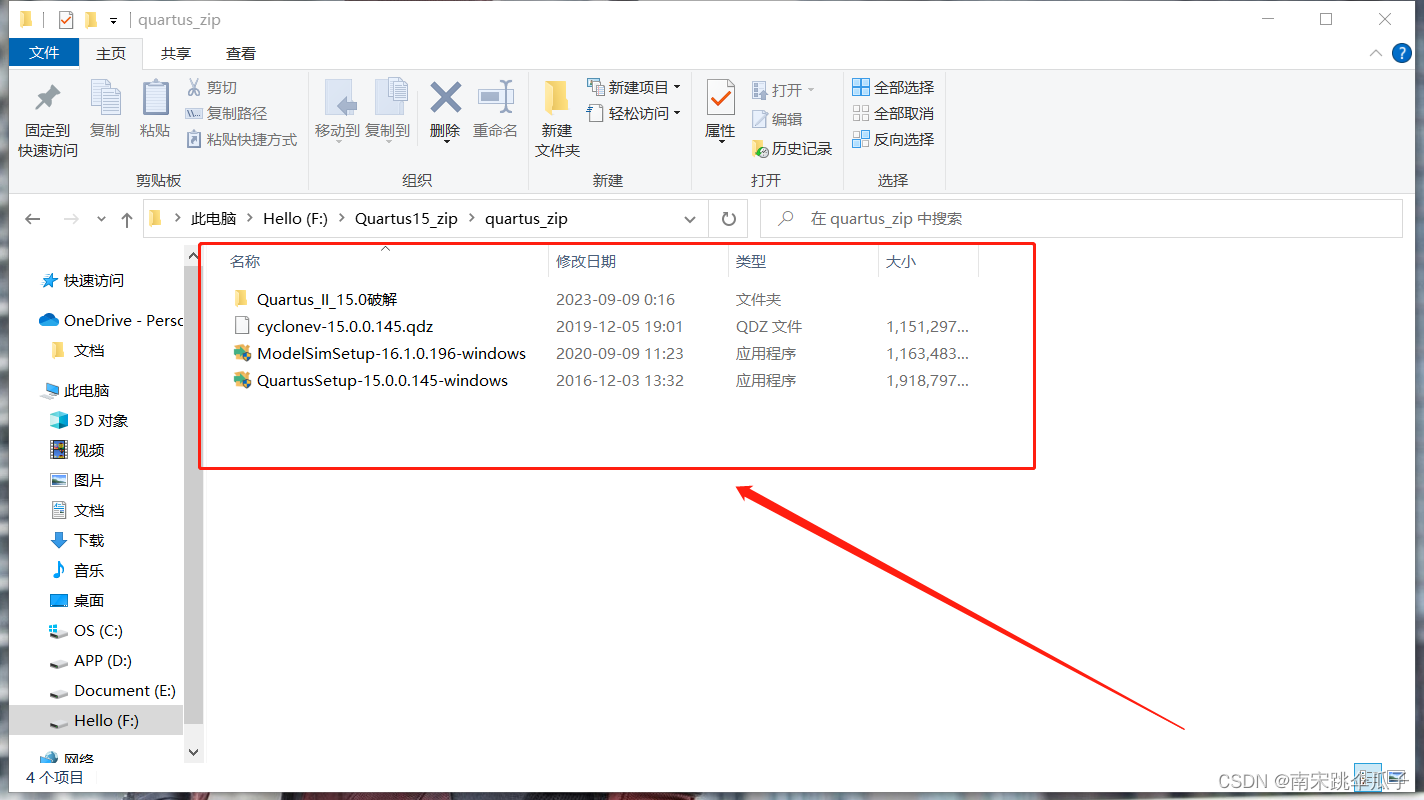Select ModelSimSetup-16.1.0.196-windows installer

tap(379, 353)
